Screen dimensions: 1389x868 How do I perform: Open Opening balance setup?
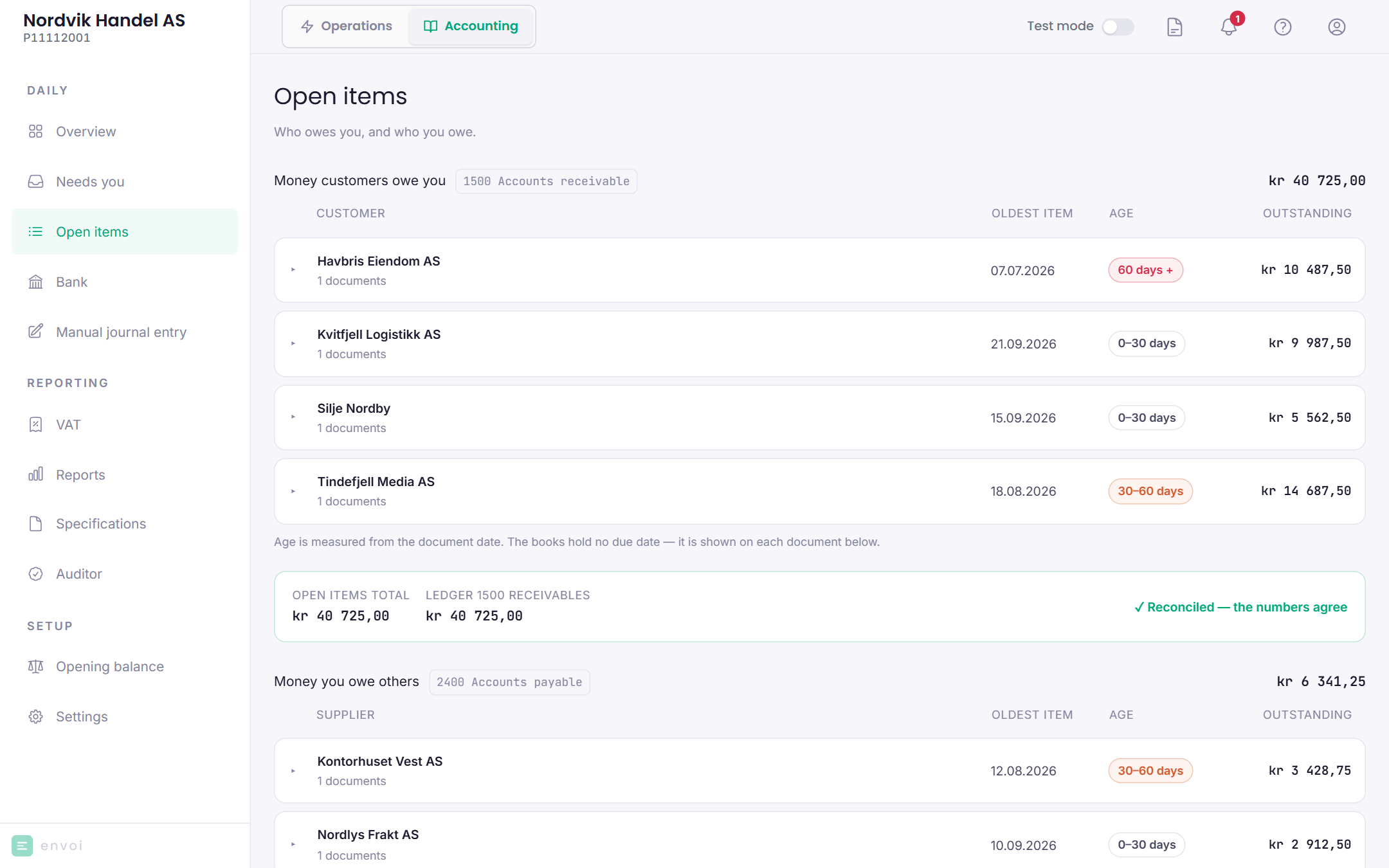tap(125, 666)
